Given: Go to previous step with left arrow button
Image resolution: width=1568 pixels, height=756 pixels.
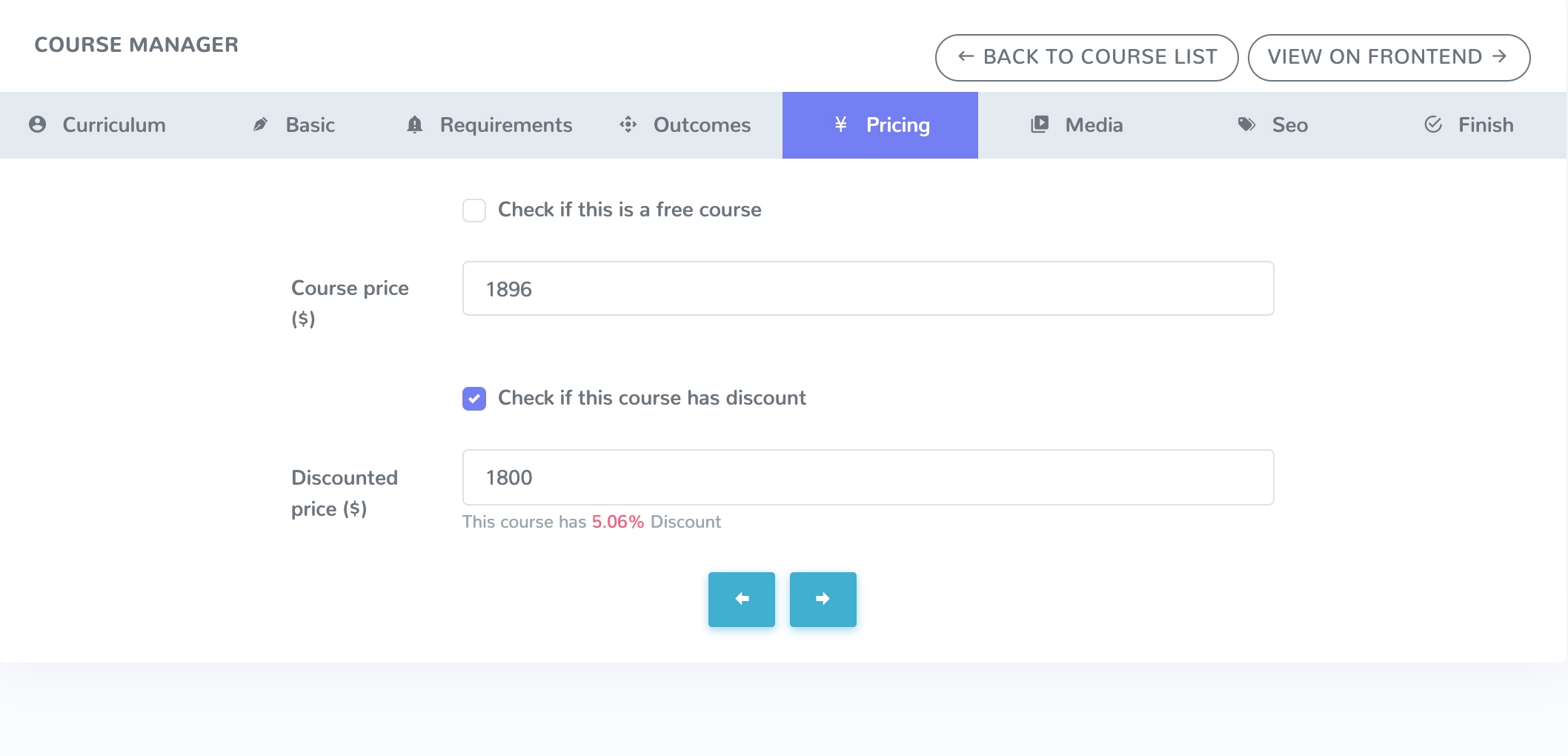Looking at the screenshot, I should [741, 599].
